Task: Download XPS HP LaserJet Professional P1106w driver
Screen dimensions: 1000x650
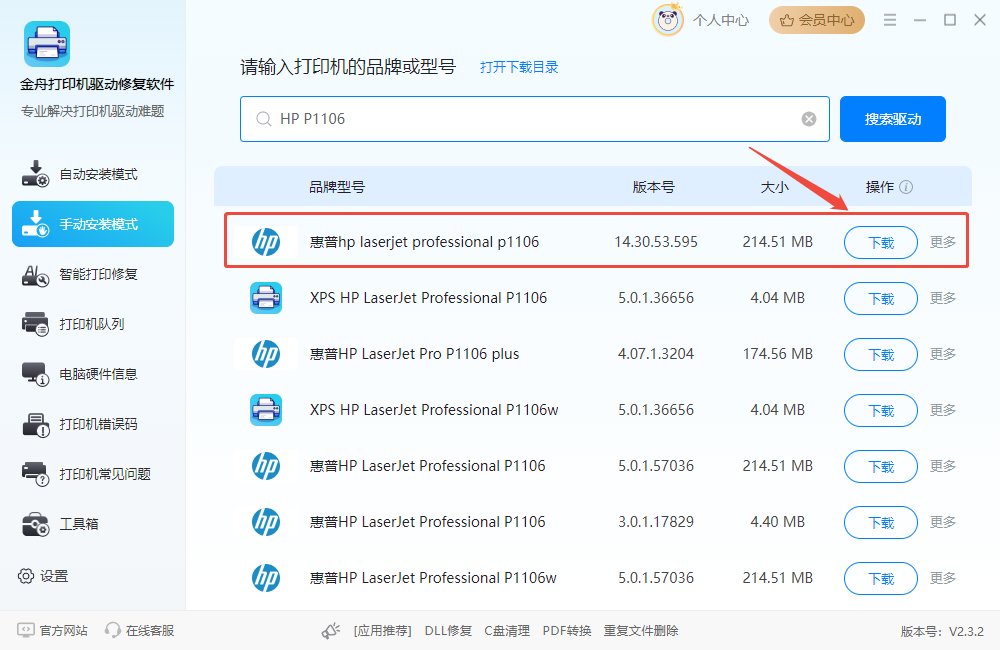Action: coord(881,410)
